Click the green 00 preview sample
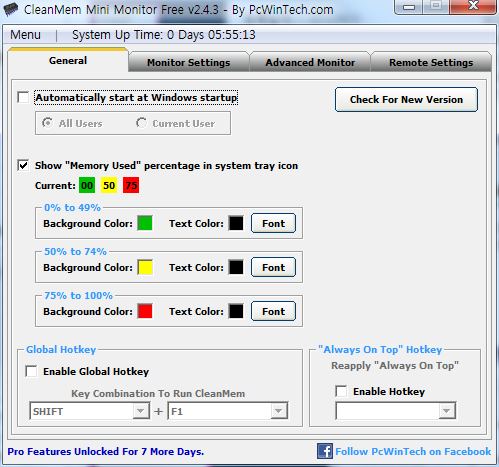 (x=87, y=185)
